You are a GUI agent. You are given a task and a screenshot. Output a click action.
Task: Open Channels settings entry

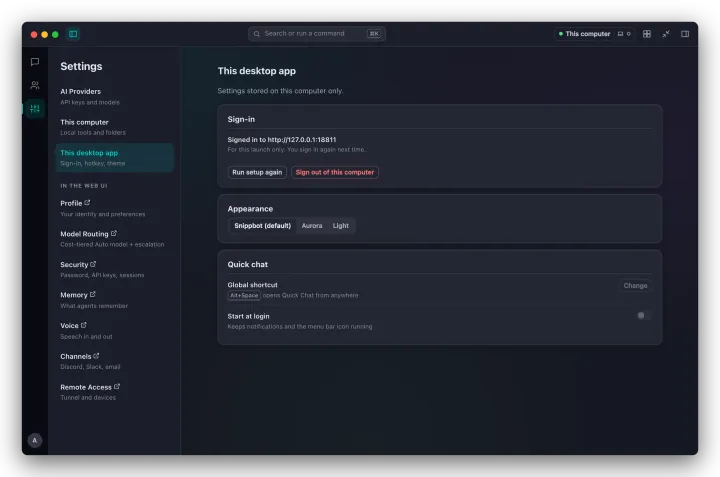pyautogui.click(x=114, y=361)
